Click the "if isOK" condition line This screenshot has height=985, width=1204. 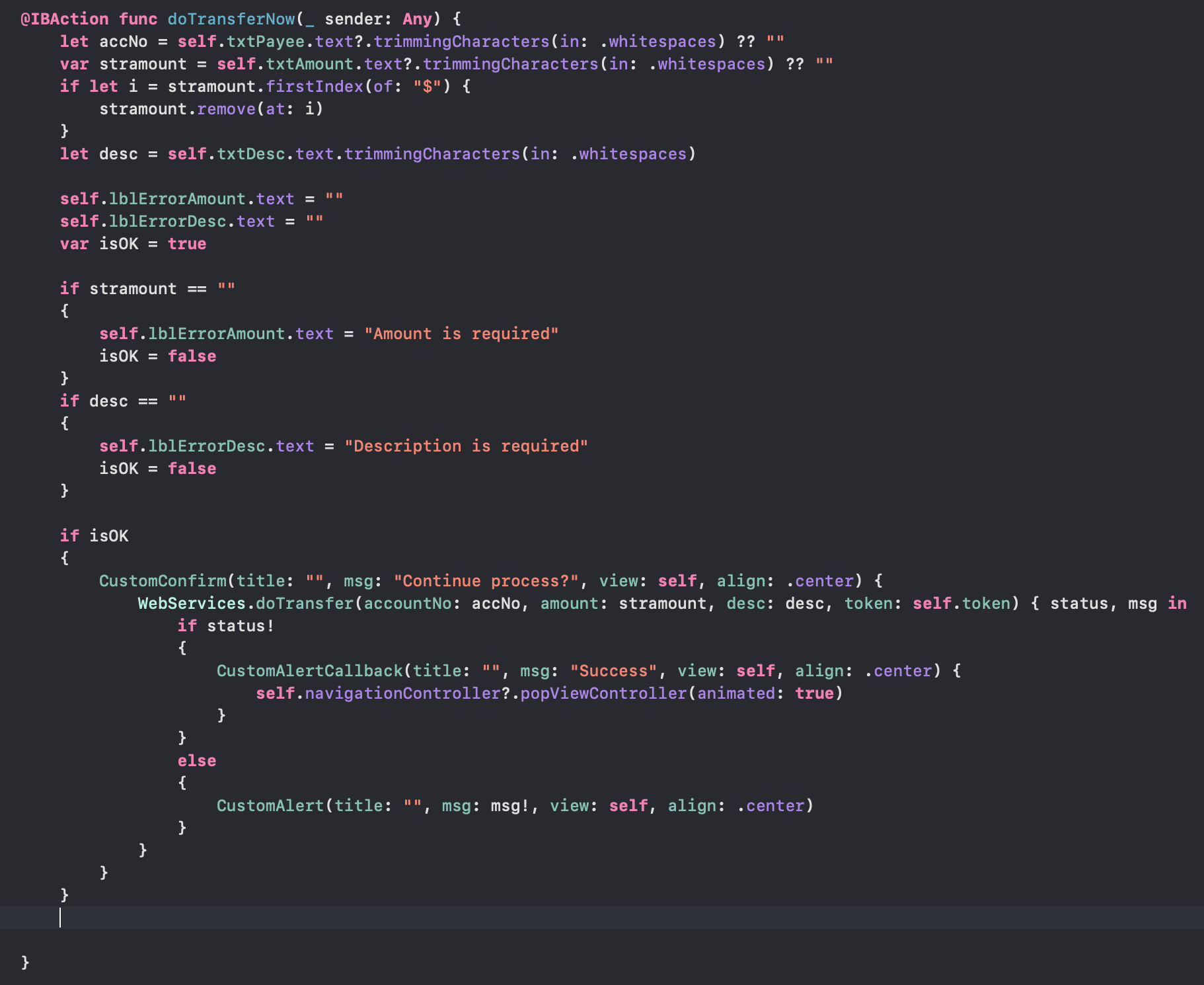coord(94,536)
